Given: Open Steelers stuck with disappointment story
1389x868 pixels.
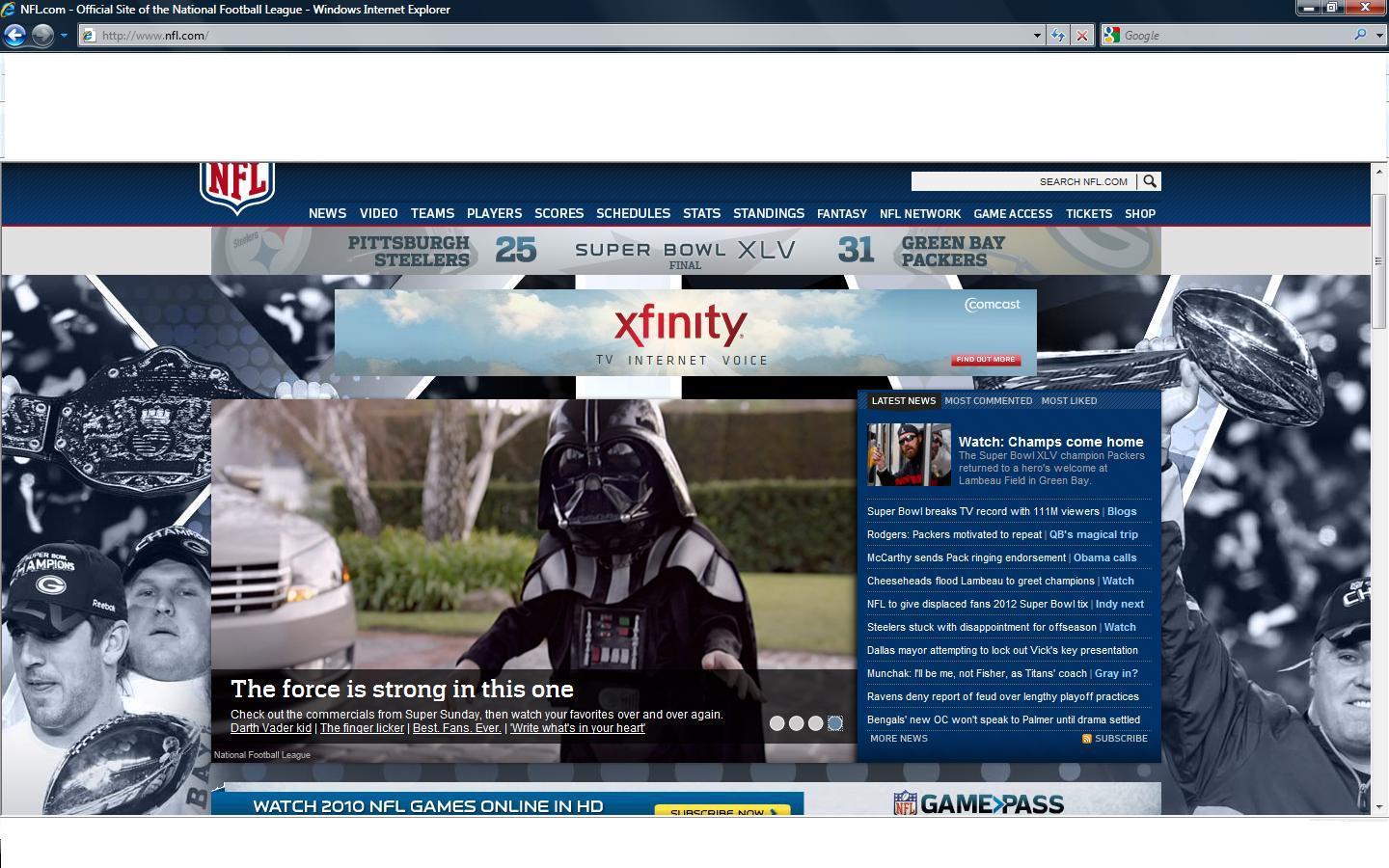Looking at the screenshot, I should pos(982,627).
